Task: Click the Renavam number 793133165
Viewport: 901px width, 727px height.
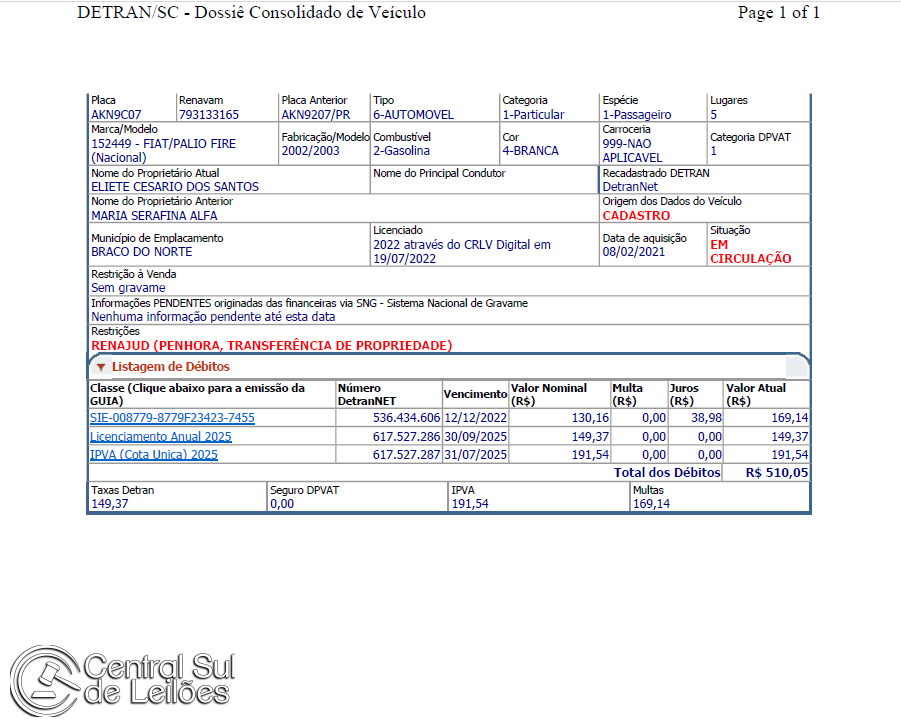Action: point(209,114)
